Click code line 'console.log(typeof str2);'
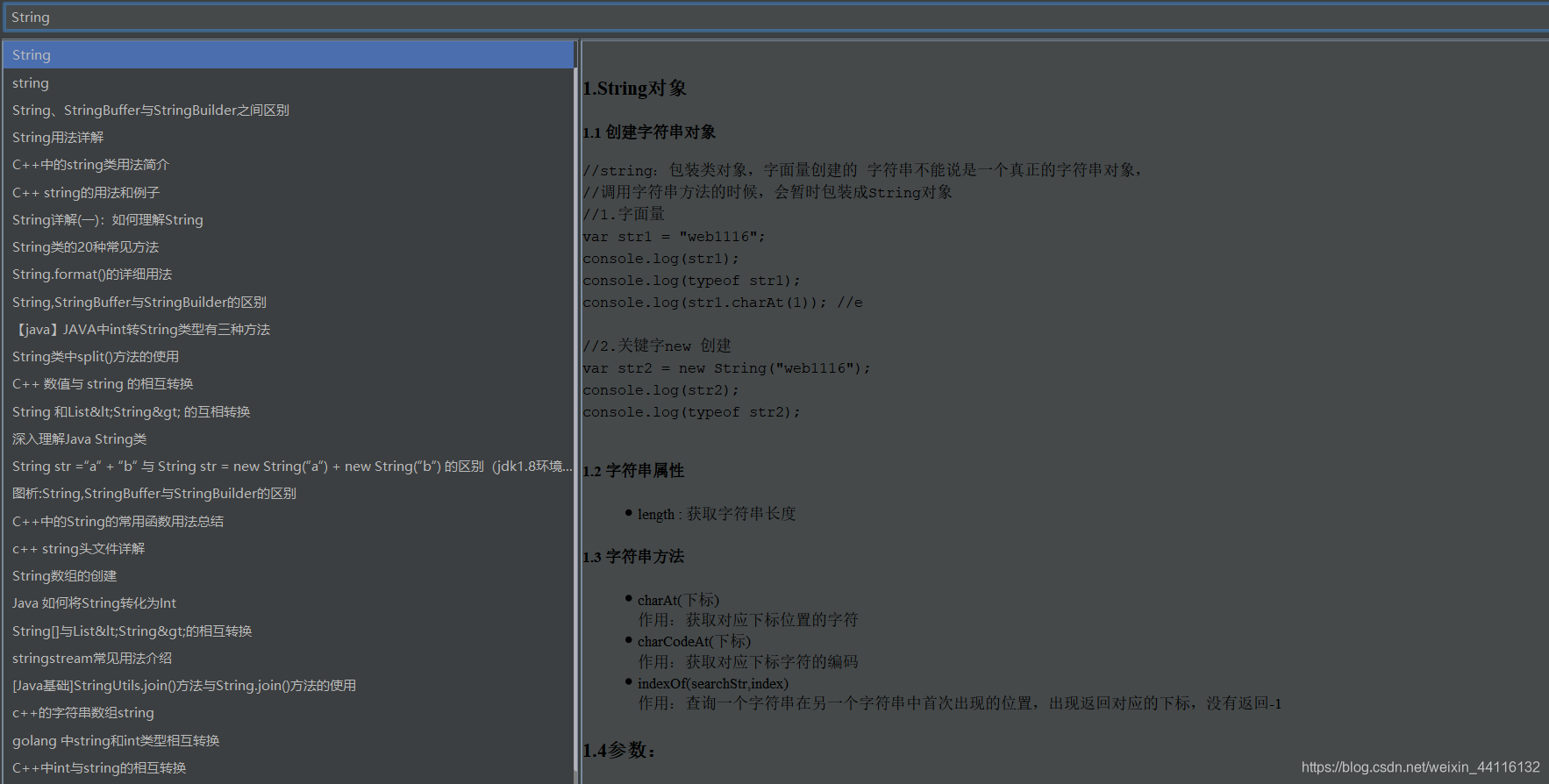Image resolution: width=1549 pixels, height=784 pixels. pos(691,412)
